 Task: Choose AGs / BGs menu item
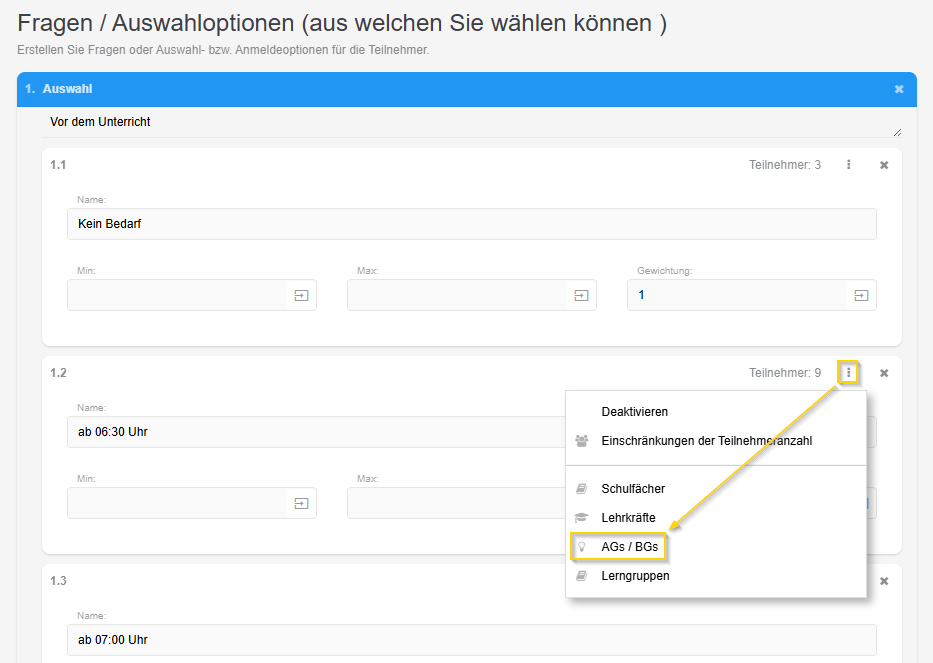[x=629, y=547]
